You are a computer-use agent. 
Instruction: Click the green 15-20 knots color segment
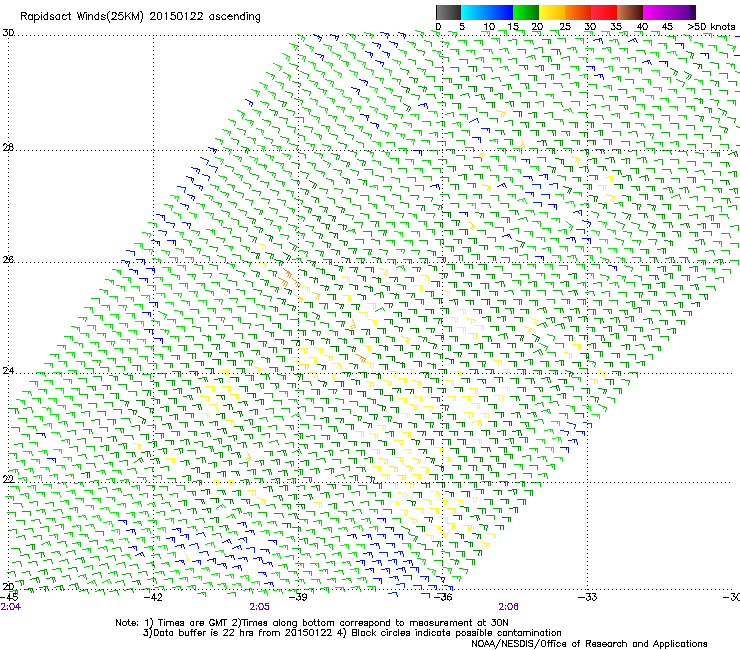click(x=526, y=12)
